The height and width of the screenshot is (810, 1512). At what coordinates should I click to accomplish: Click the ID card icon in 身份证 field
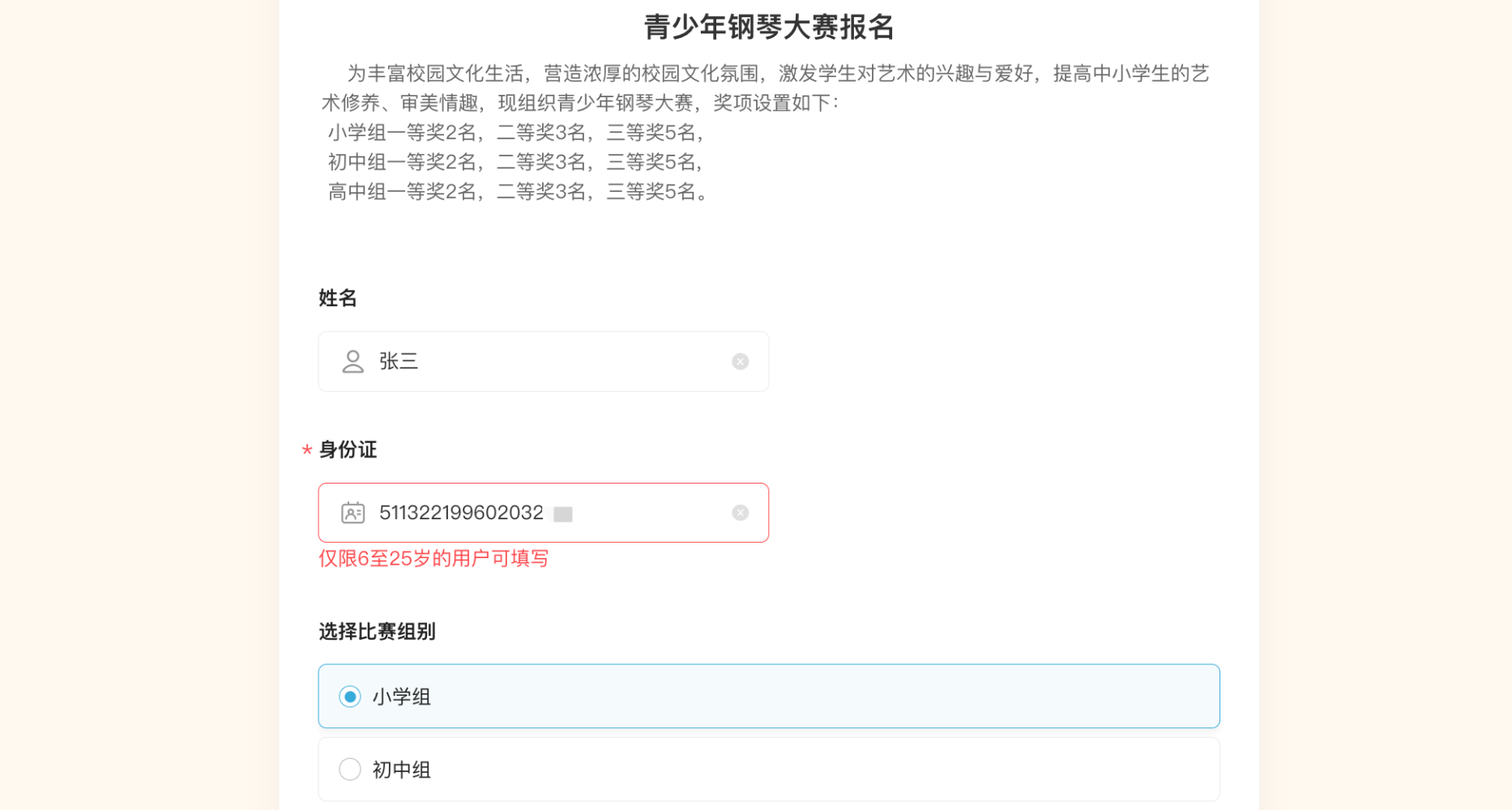point(352,513)
